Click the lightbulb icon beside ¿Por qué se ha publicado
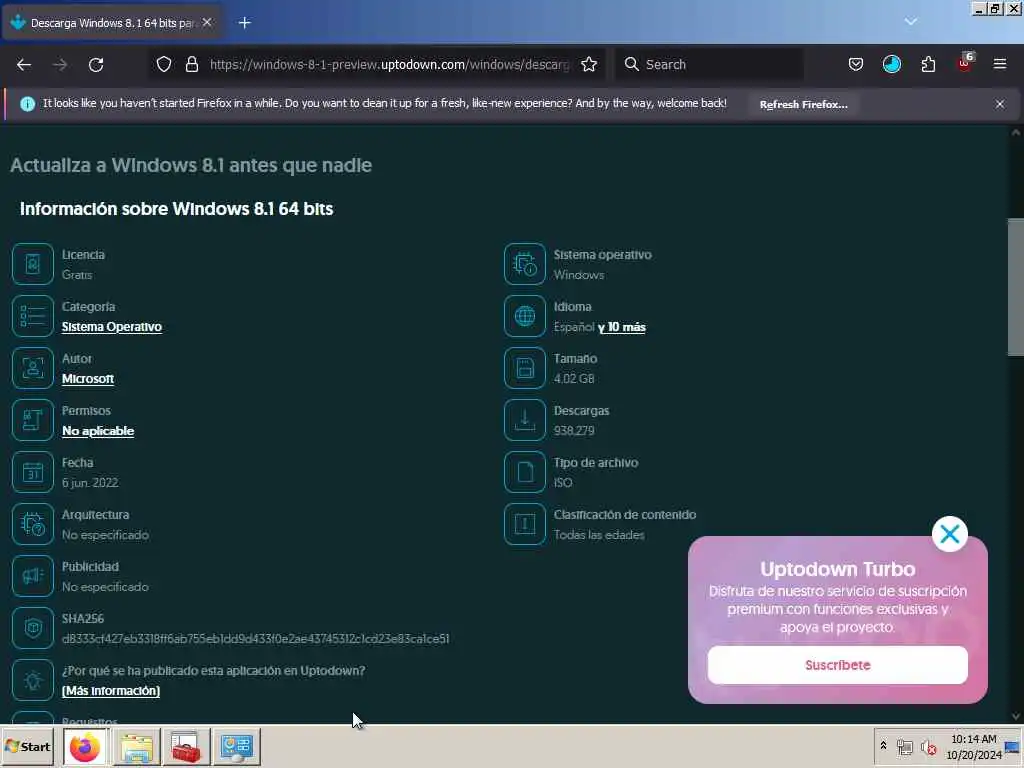Screen dimensions: 1024x768 (33, 680)
